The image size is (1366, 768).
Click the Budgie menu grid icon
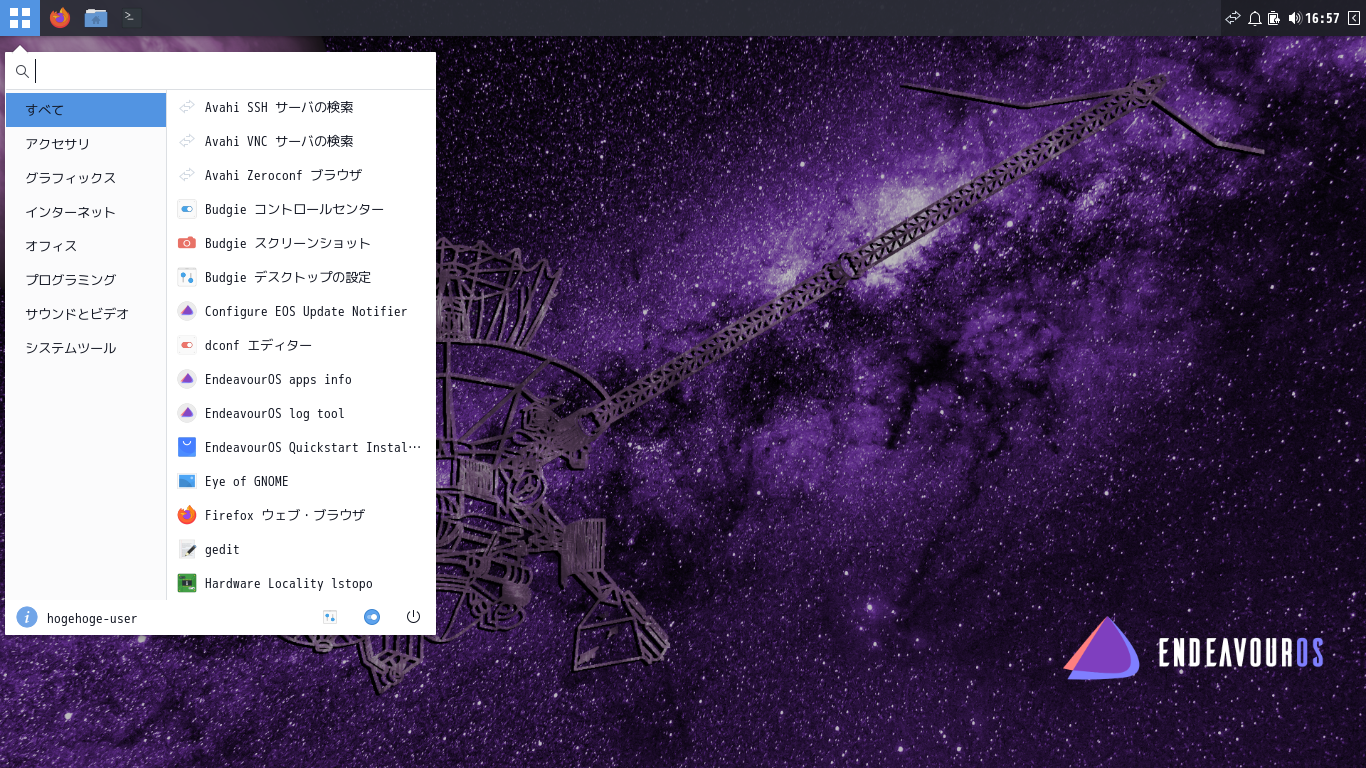coord(20,17)
